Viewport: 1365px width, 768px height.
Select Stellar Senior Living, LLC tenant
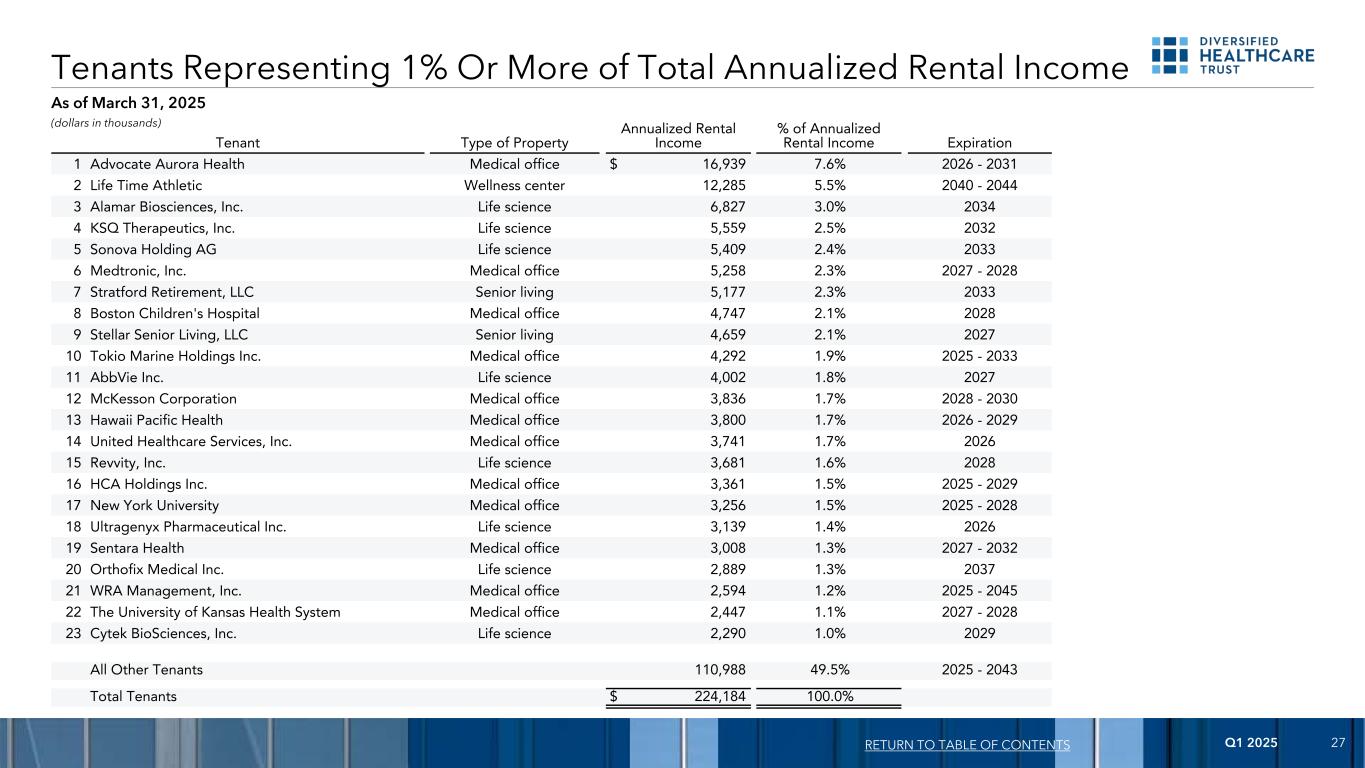(x=169, y=335)
